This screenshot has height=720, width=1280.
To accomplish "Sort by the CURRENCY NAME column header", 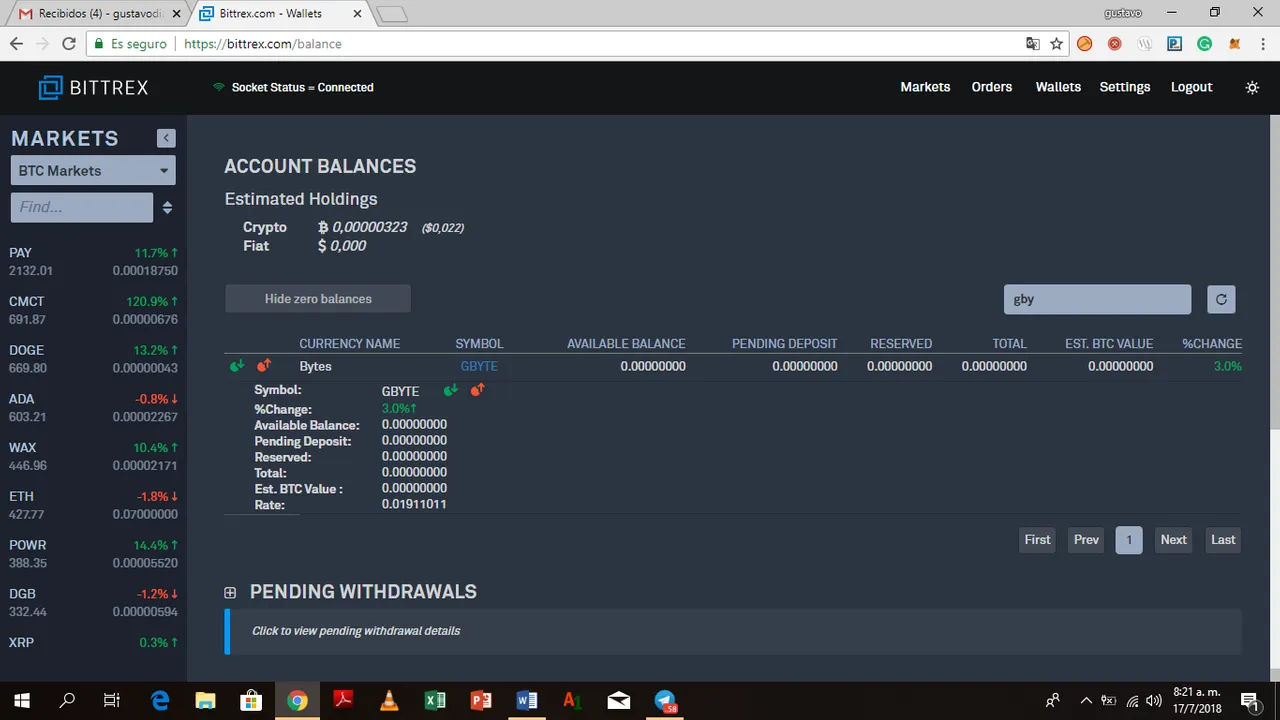I will [x=349, y=343].
